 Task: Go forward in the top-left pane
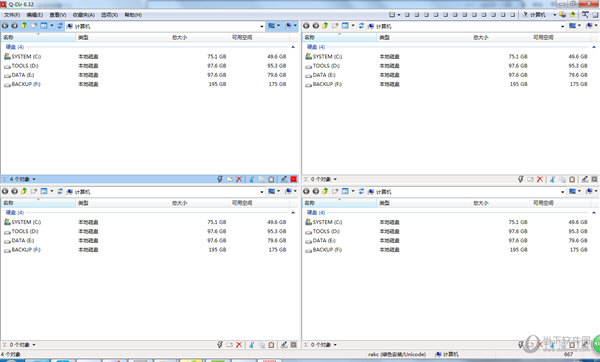coord(15,26)
